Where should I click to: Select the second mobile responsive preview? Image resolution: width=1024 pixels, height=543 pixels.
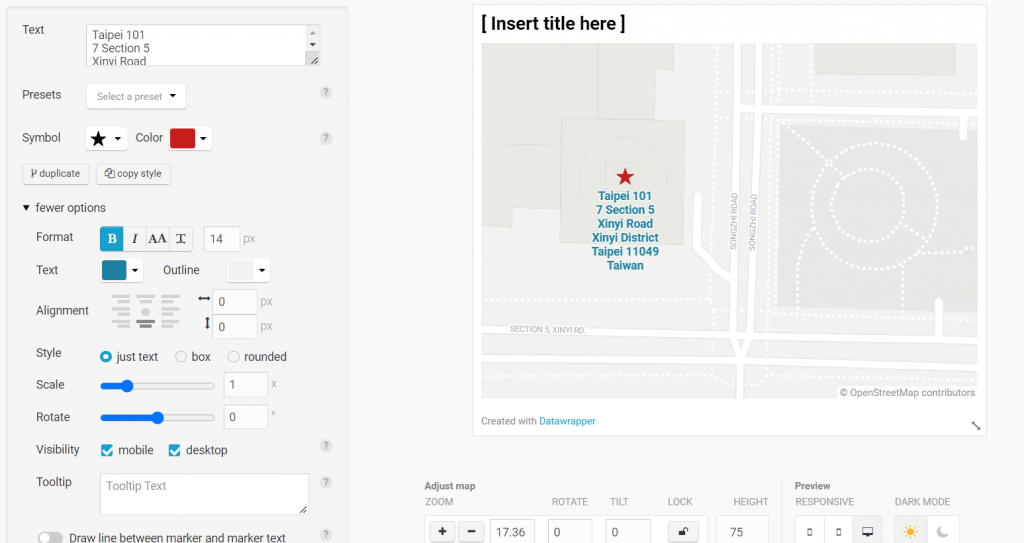[x=839, y=531]
